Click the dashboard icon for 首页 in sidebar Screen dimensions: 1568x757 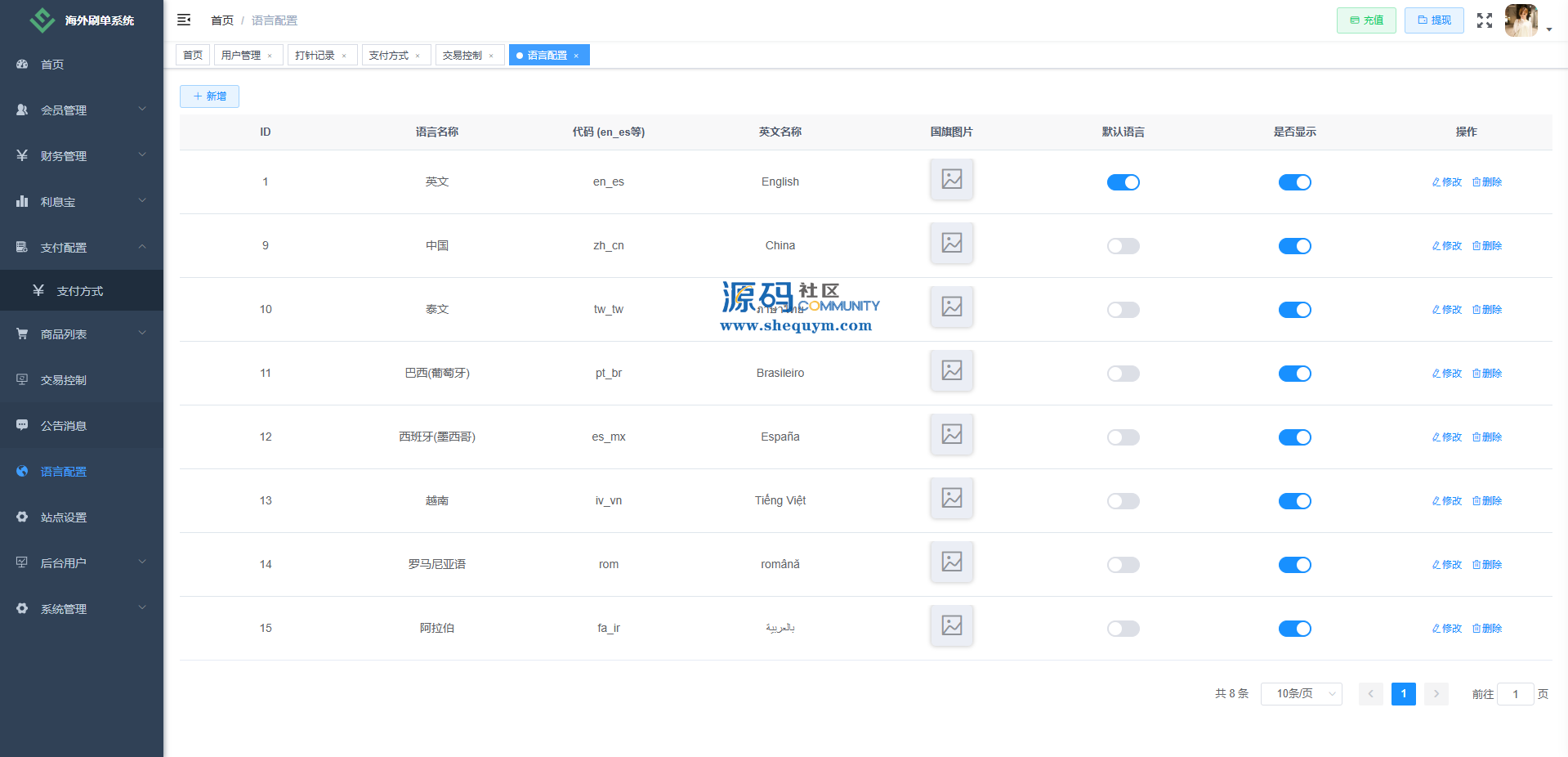point(22,65)
